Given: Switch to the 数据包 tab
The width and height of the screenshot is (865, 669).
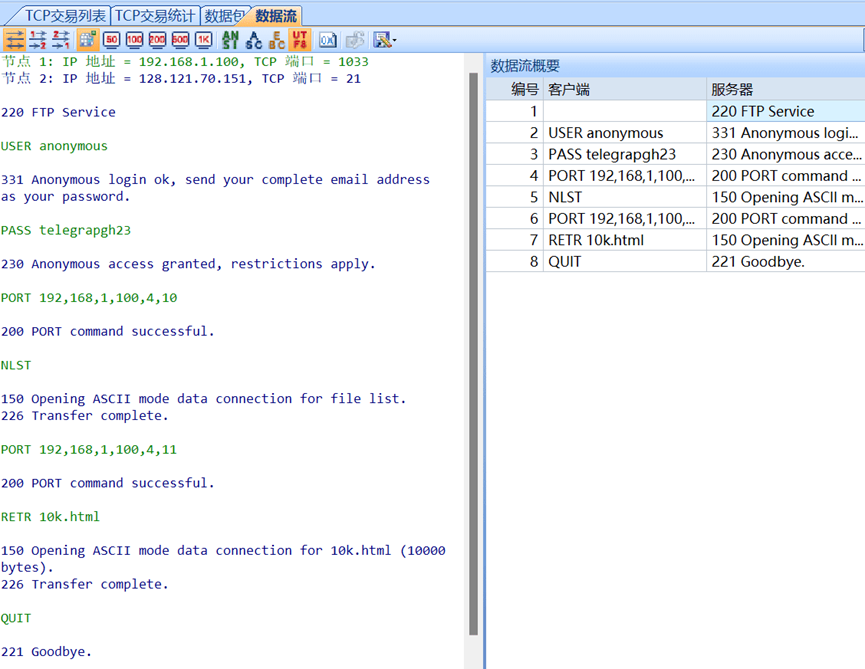Looking at the screenshot, I should (x=223, y=14).
